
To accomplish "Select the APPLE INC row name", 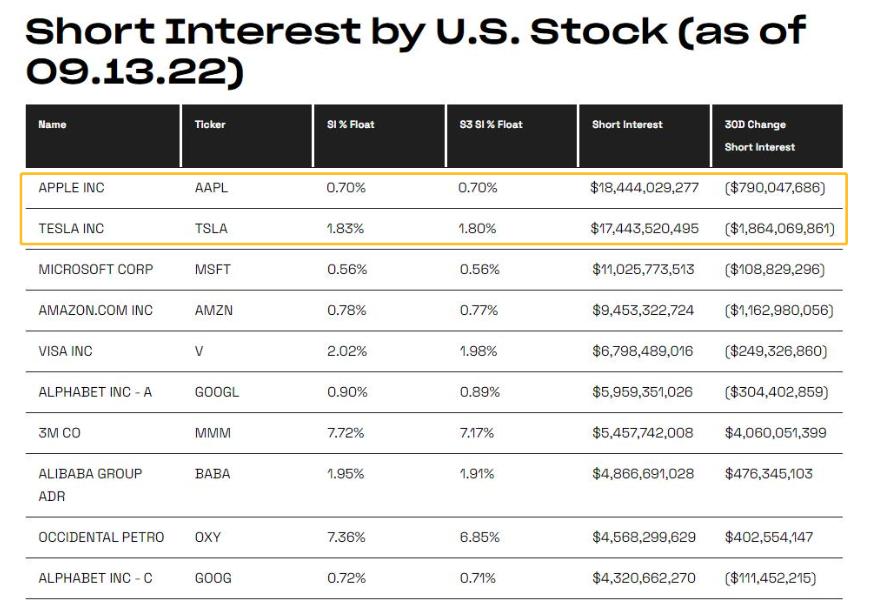I will coord(71,188).
